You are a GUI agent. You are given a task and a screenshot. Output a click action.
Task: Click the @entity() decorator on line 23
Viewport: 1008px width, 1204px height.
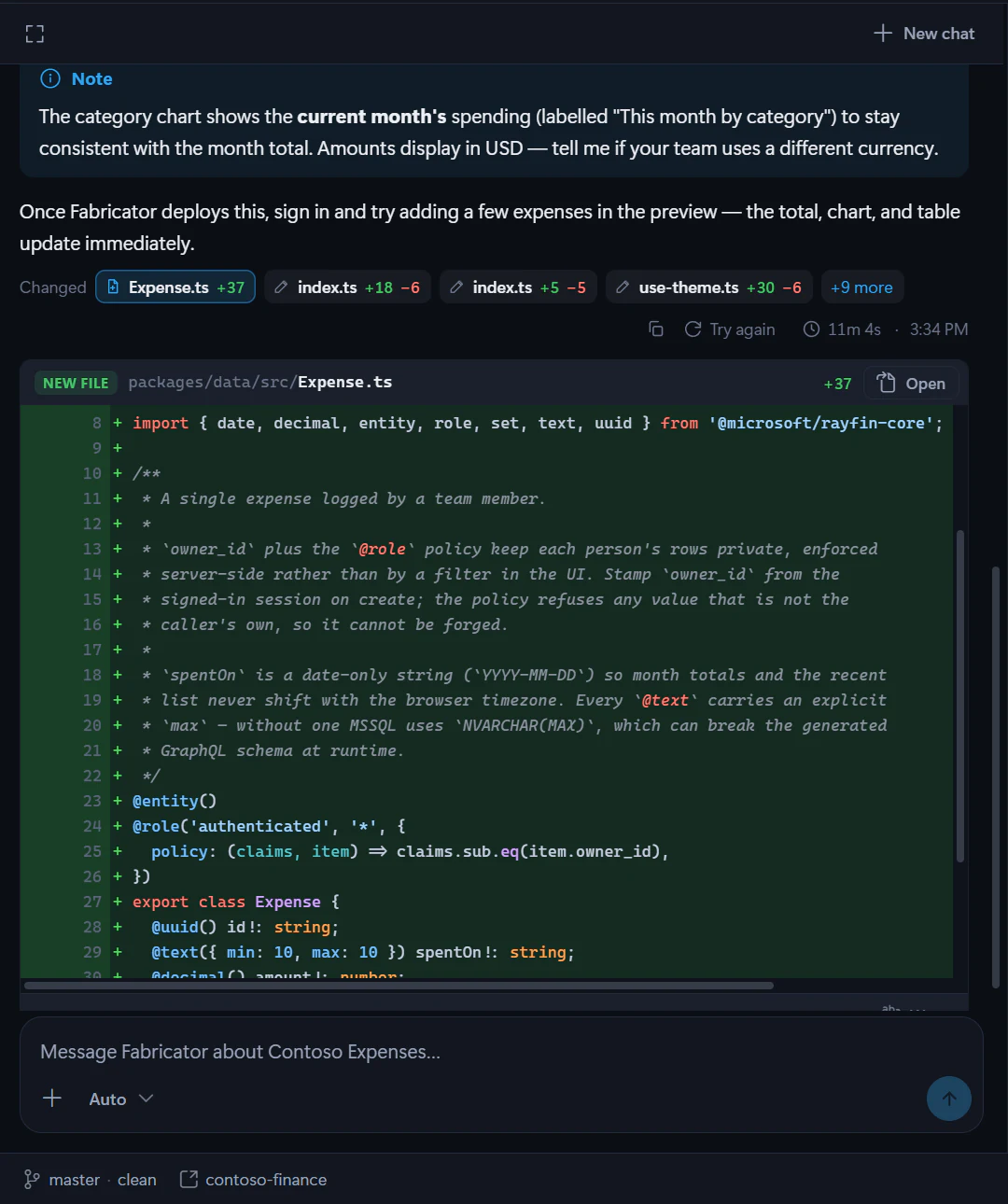coord(175,801)
